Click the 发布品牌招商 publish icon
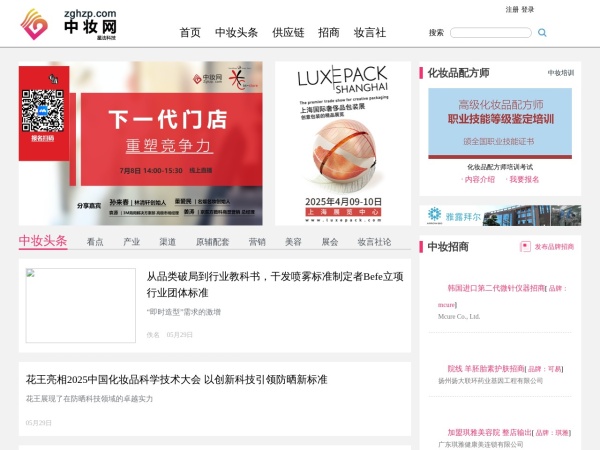Screen dimensions: 600x450 (525, 246)
